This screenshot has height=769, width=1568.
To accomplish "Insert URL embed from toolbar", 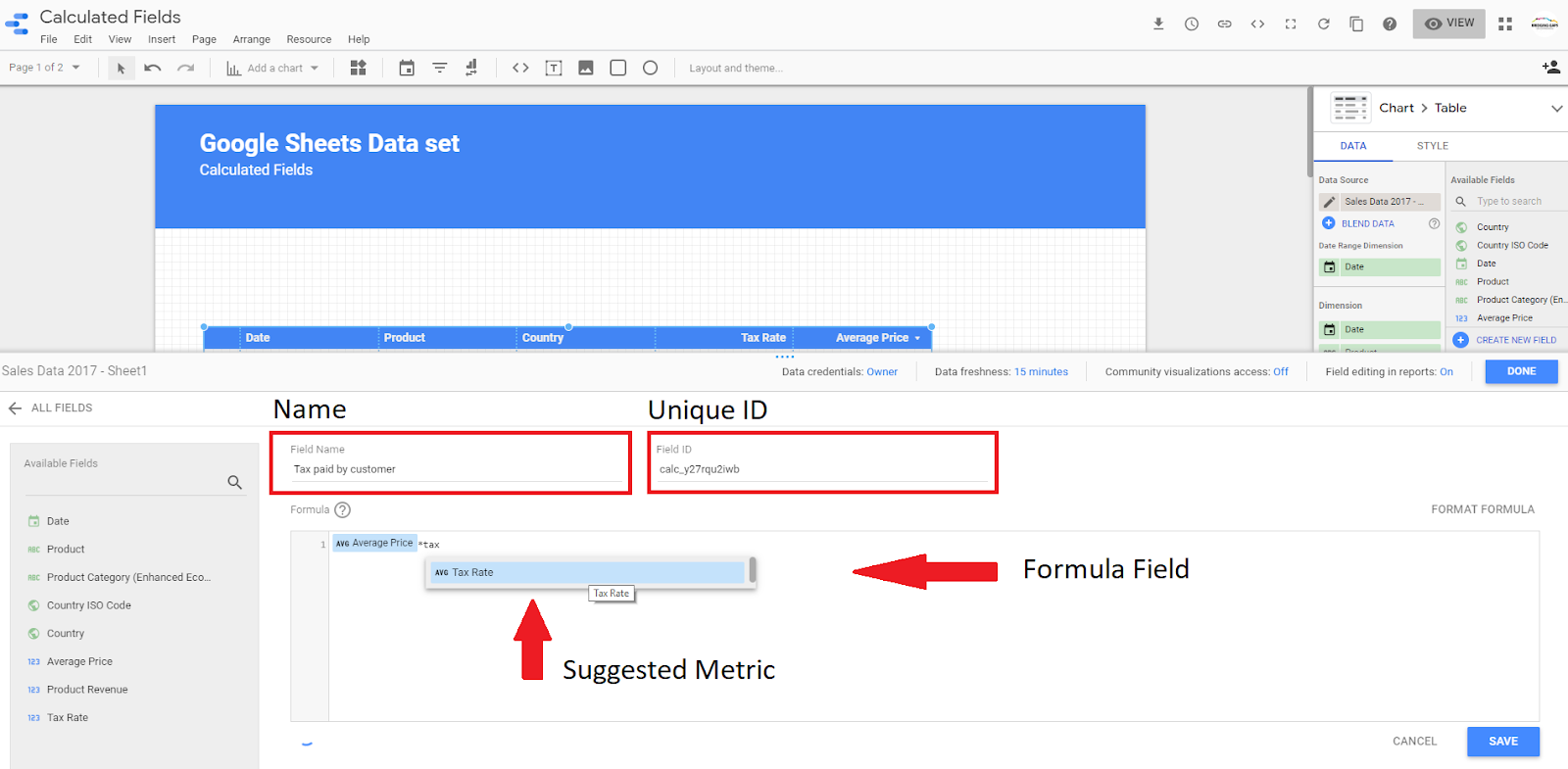I will 520,68.
